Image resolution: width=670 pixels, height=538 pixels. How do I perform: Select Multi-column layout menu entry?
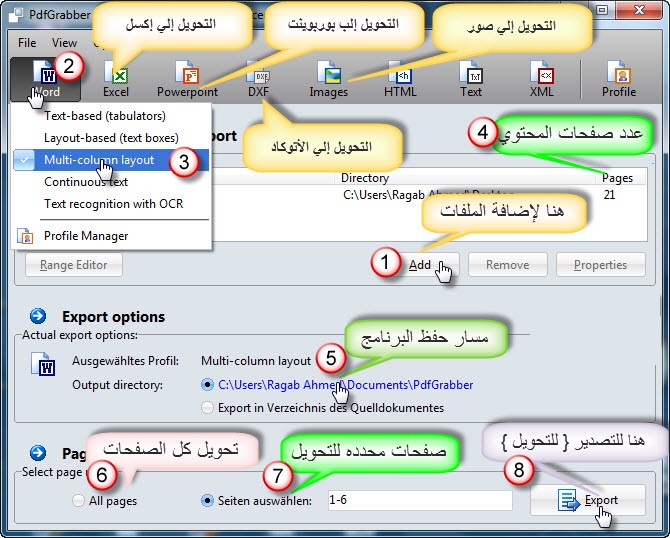112,160
